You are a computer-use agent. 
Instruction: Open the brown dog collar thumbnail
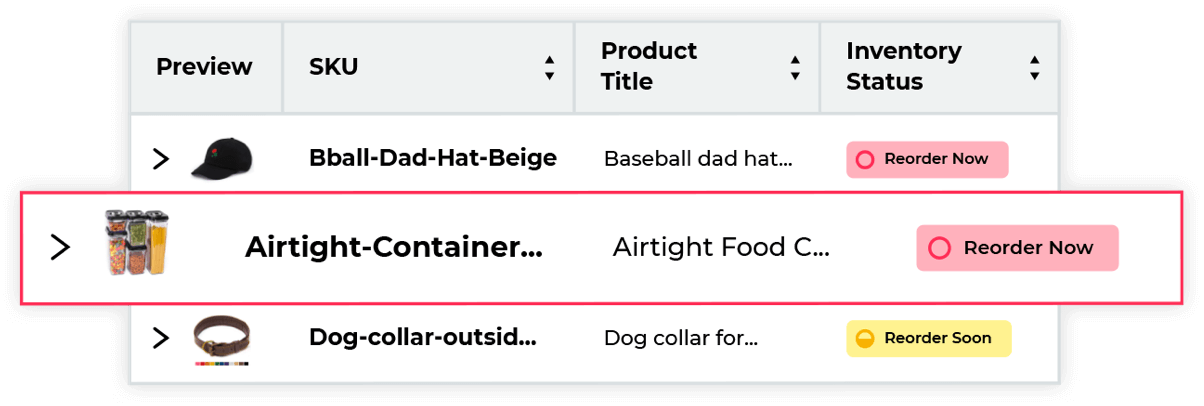coord(221,340)
